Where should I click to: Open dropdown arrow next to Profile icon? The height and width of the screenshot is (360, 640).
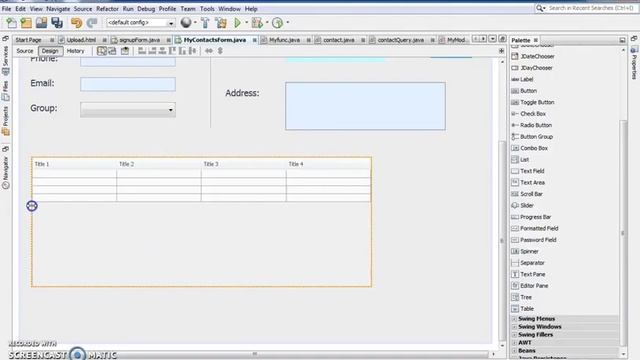tap(287, 23)
